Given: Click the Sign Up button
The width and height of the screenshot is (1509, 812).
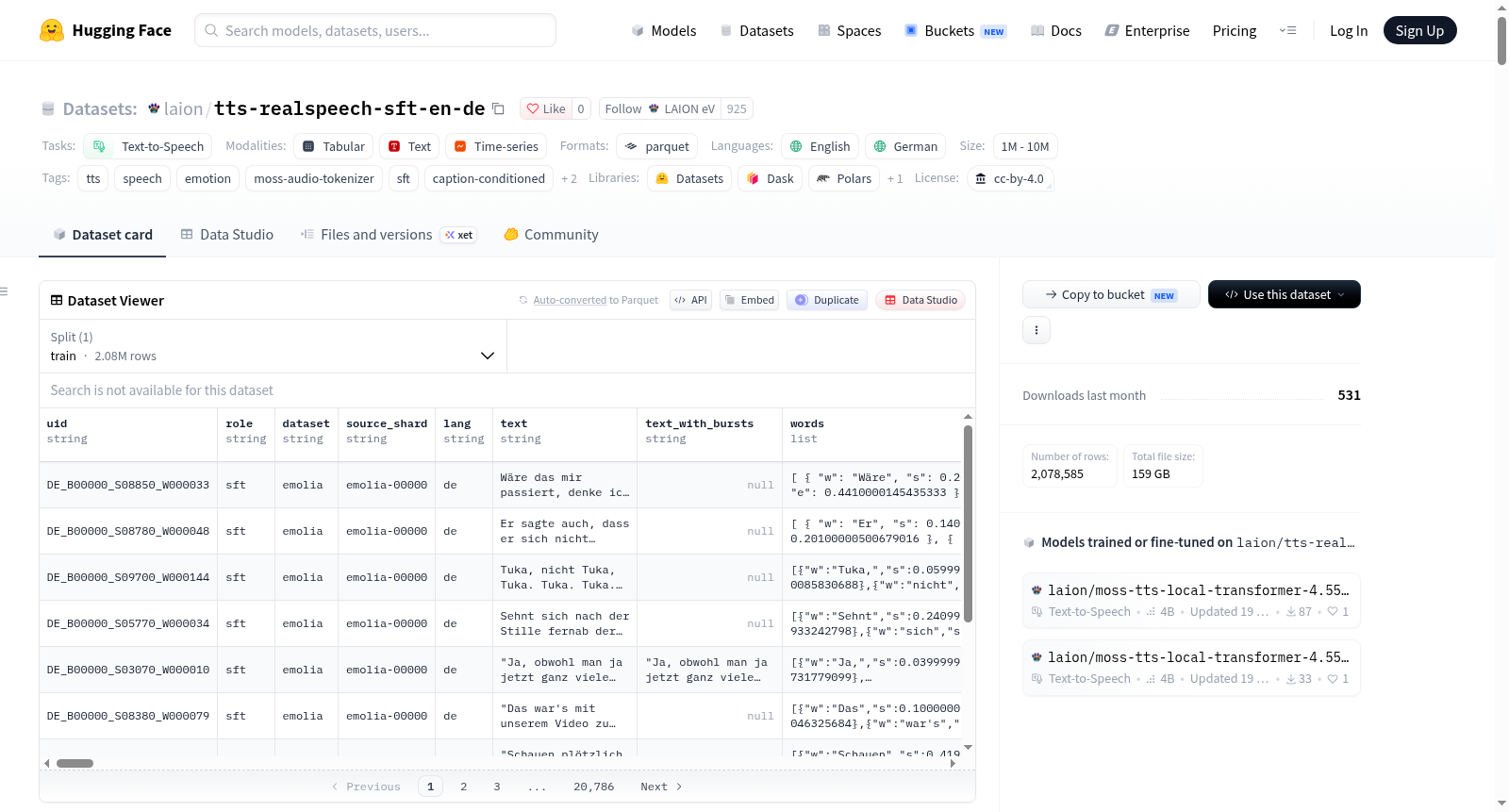Looking at the screenshot, I should click(1420, 30).
